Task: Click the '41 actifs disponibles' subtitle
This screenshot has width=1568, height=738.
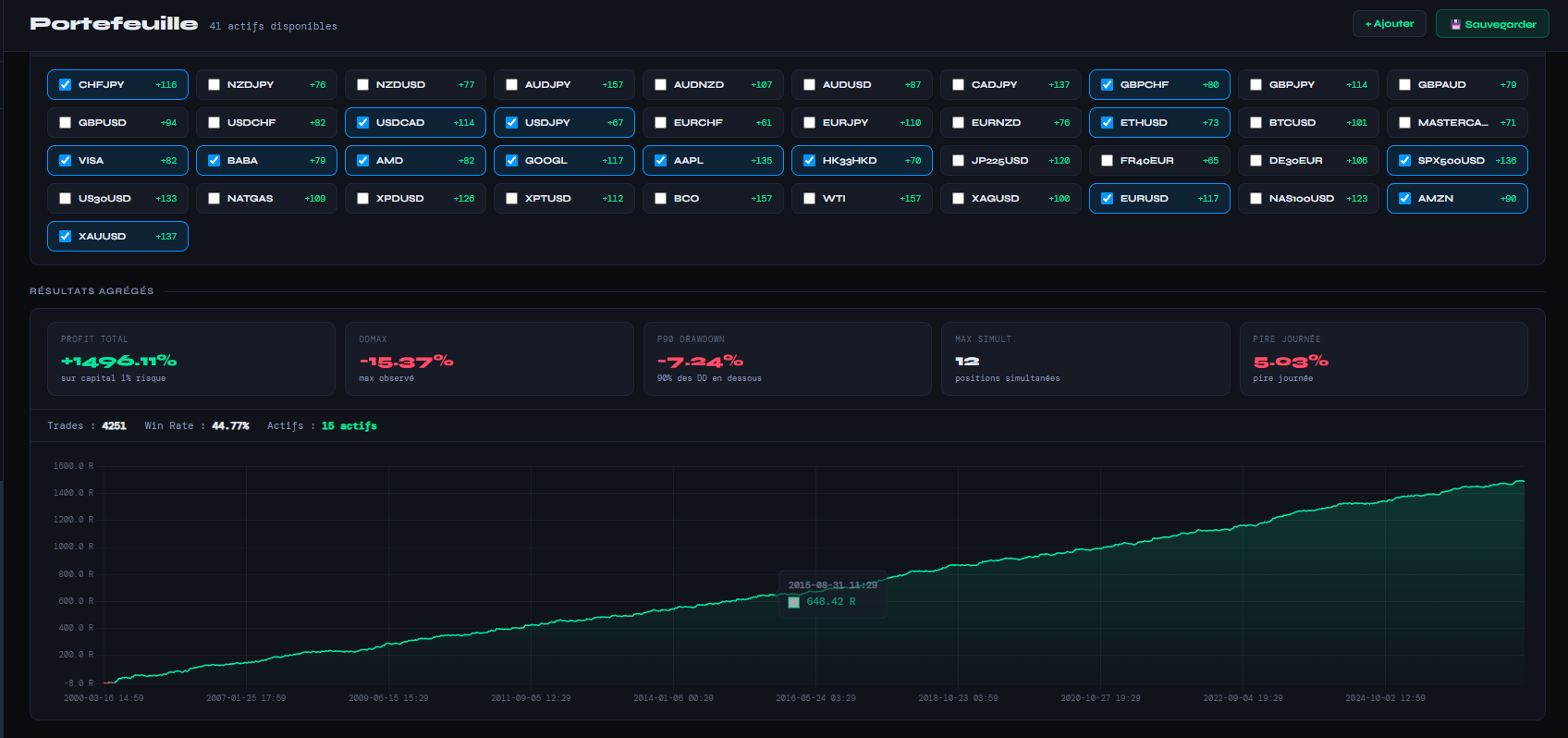Action: (274, 27)
